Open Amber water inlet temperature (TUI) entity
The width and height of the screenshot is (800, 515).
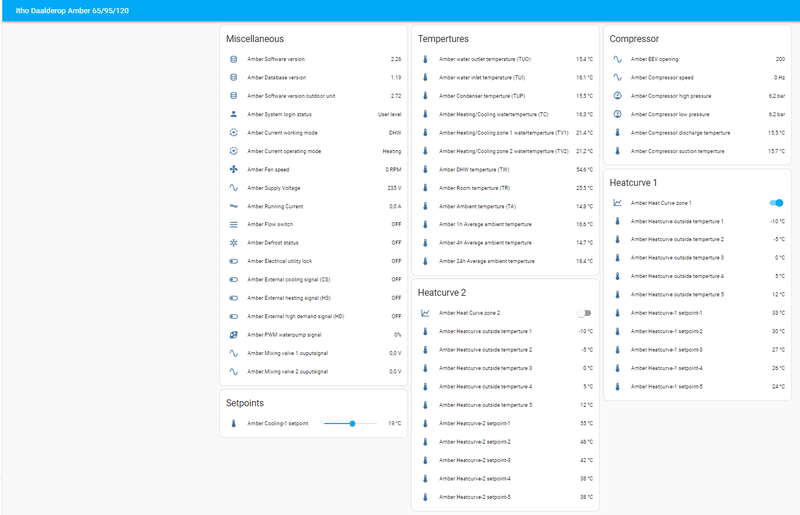click(x=506, y=78)
